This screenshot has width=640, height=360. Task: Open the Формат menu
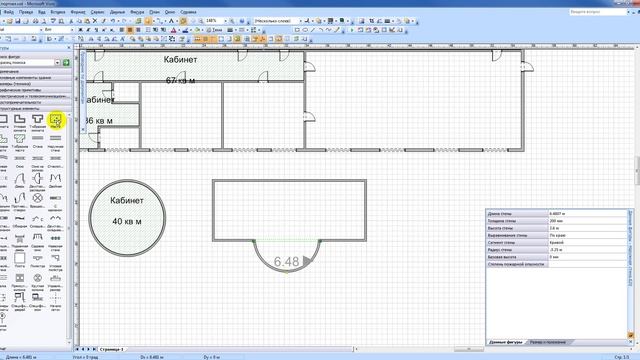[x=78, y=12]
